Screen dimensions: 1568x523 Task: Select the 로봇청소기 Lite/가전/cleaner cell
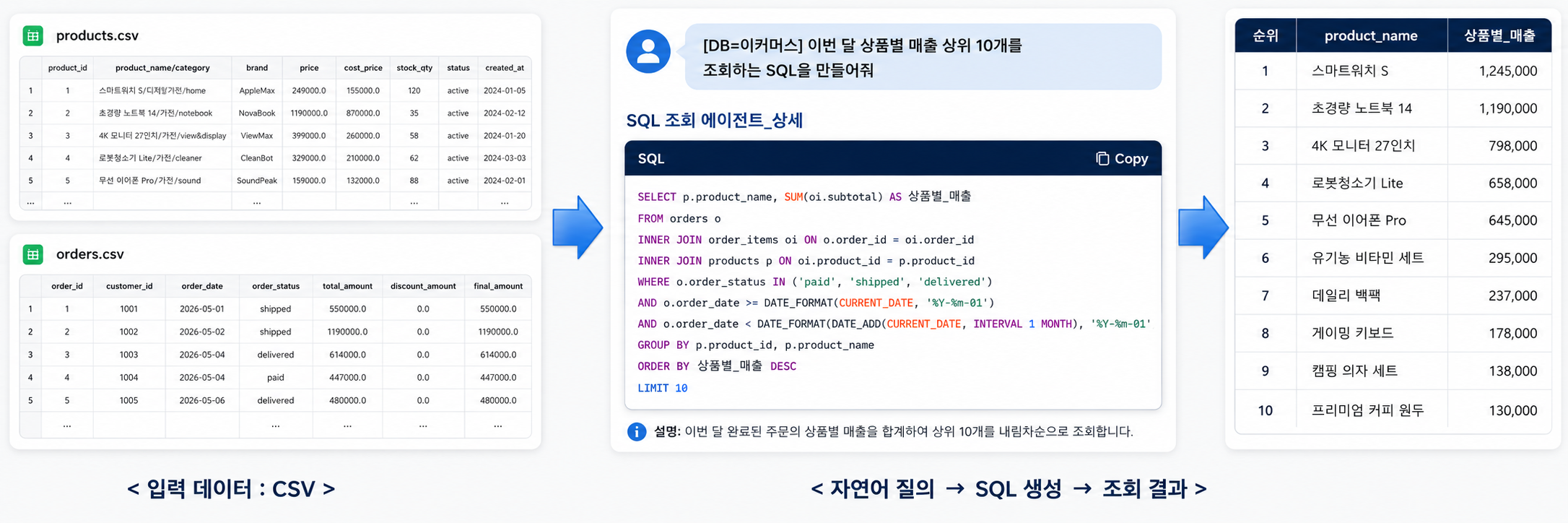[162, 158]
